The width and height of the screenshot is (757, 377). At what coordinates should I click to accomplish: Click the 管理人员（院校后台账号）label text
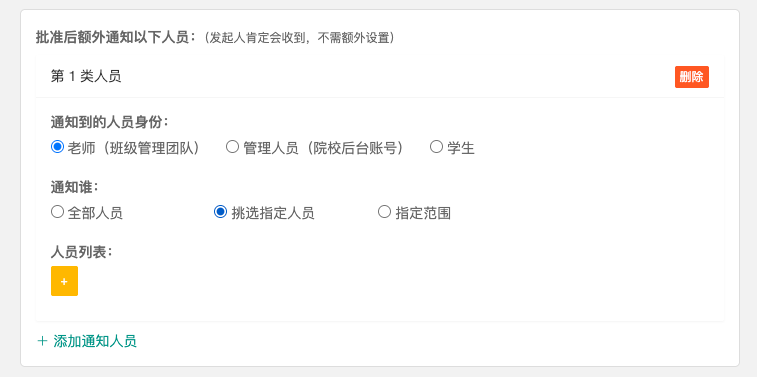click(x=324, y=148)
